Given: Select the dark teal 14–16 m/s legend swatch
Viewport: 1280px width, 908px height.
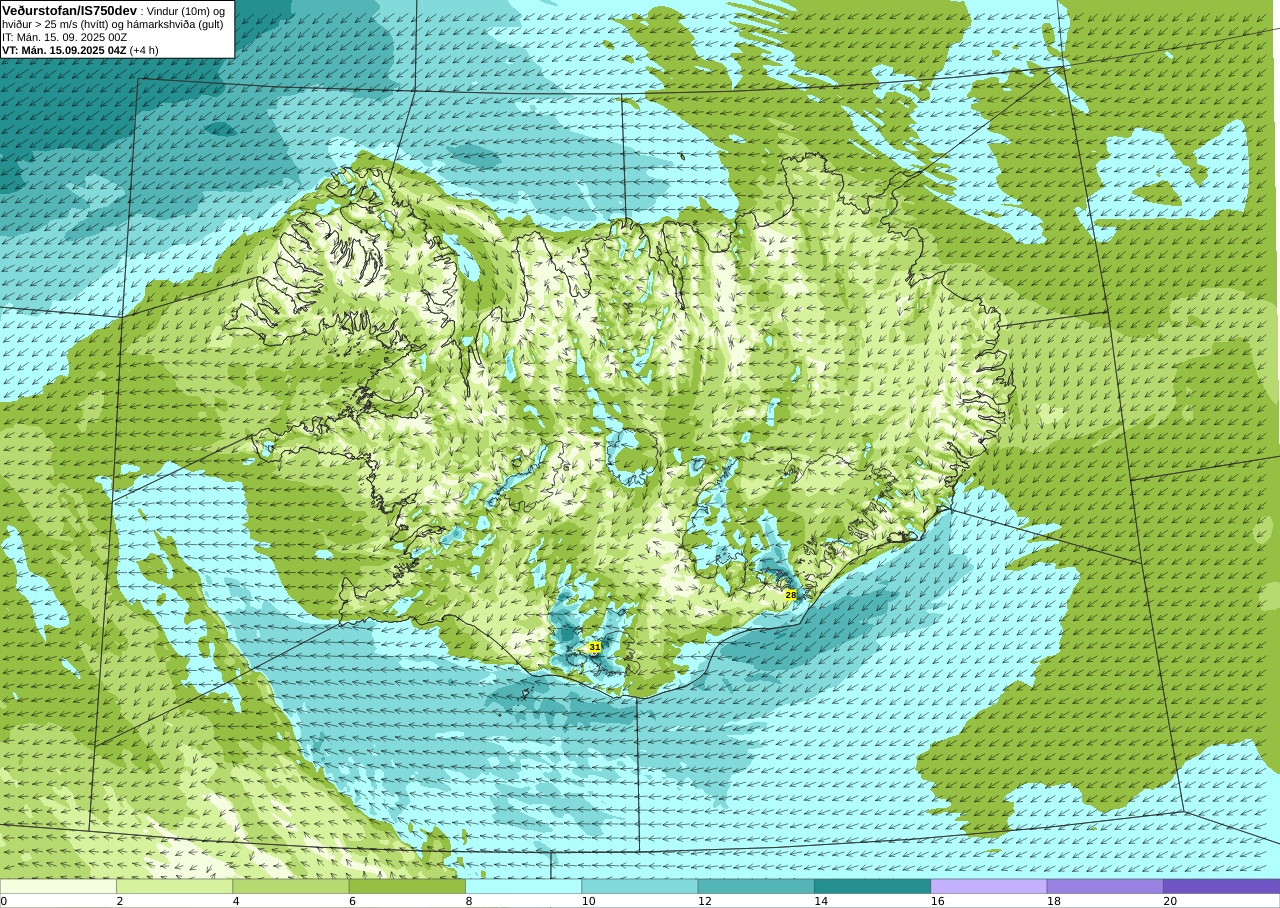Looking at the screenshot, I should click(872, 886).
